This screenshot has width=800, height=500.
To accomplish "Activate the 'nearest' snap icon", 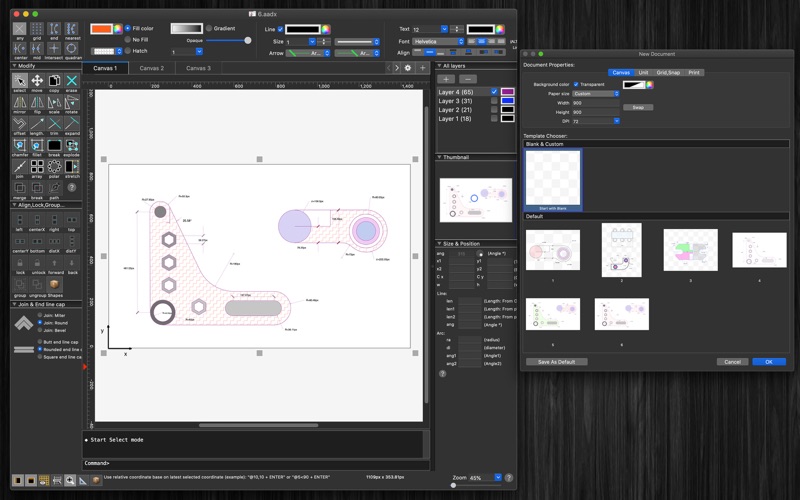I will pos(71,29).
